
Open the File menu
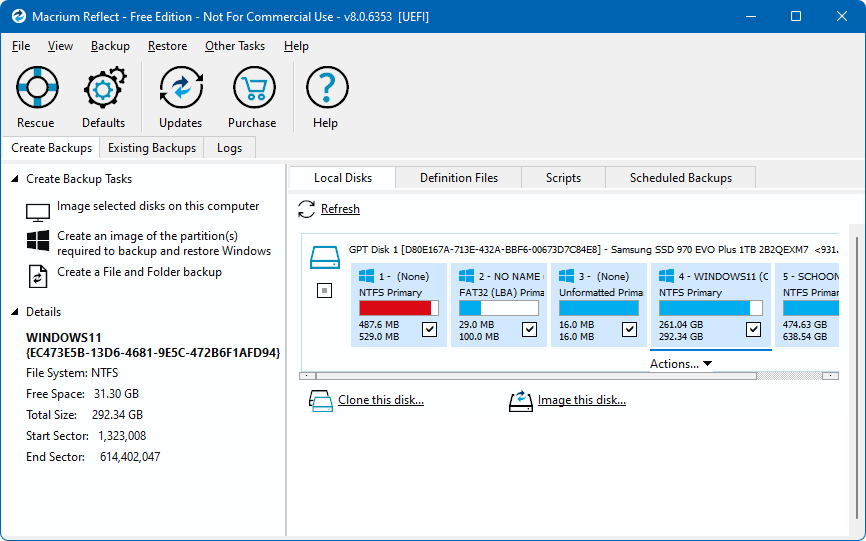pyautogui.click(x=21, y=46)
